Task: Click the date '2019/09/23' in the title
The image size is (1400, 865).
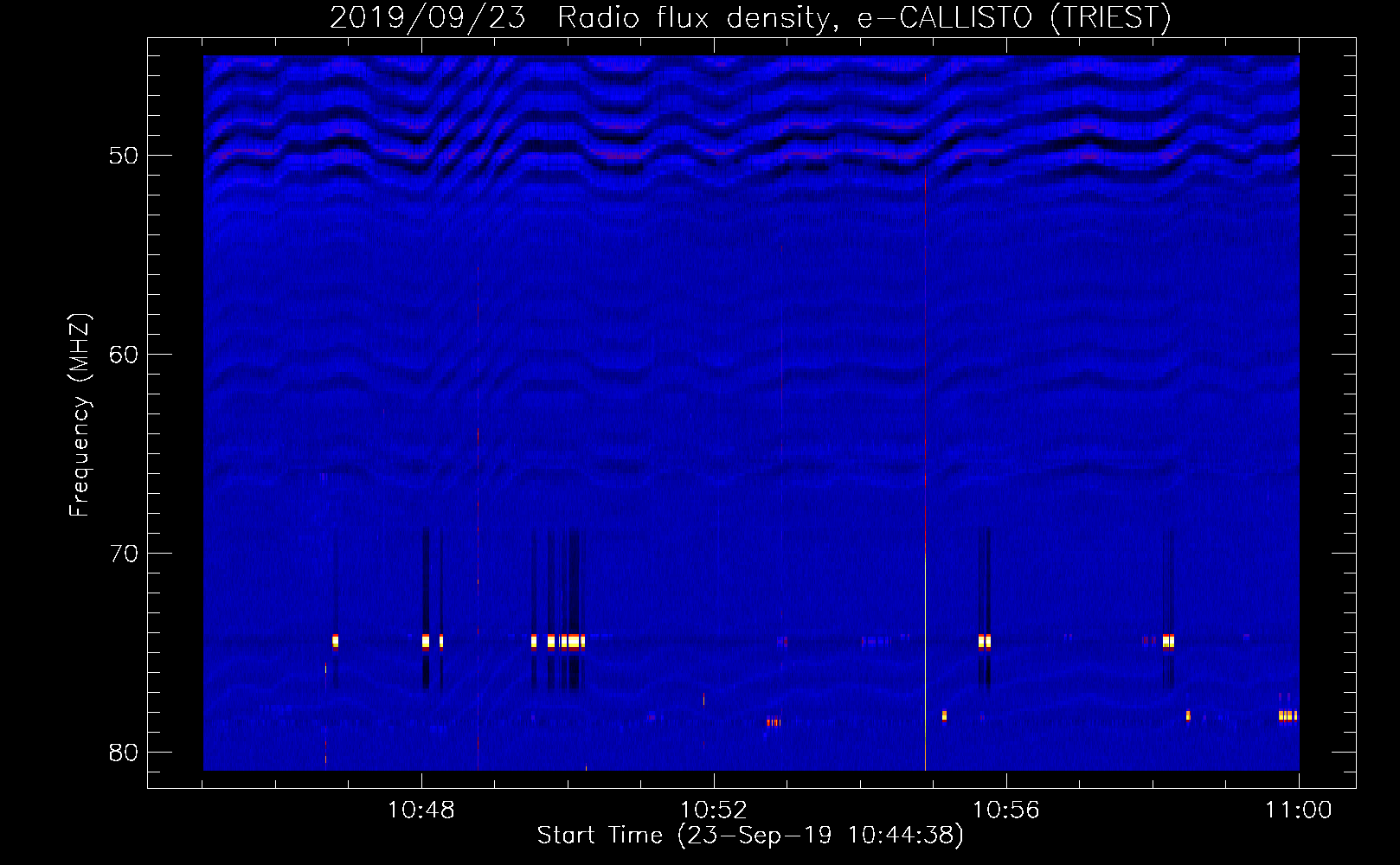Action: tap(427, 17)
